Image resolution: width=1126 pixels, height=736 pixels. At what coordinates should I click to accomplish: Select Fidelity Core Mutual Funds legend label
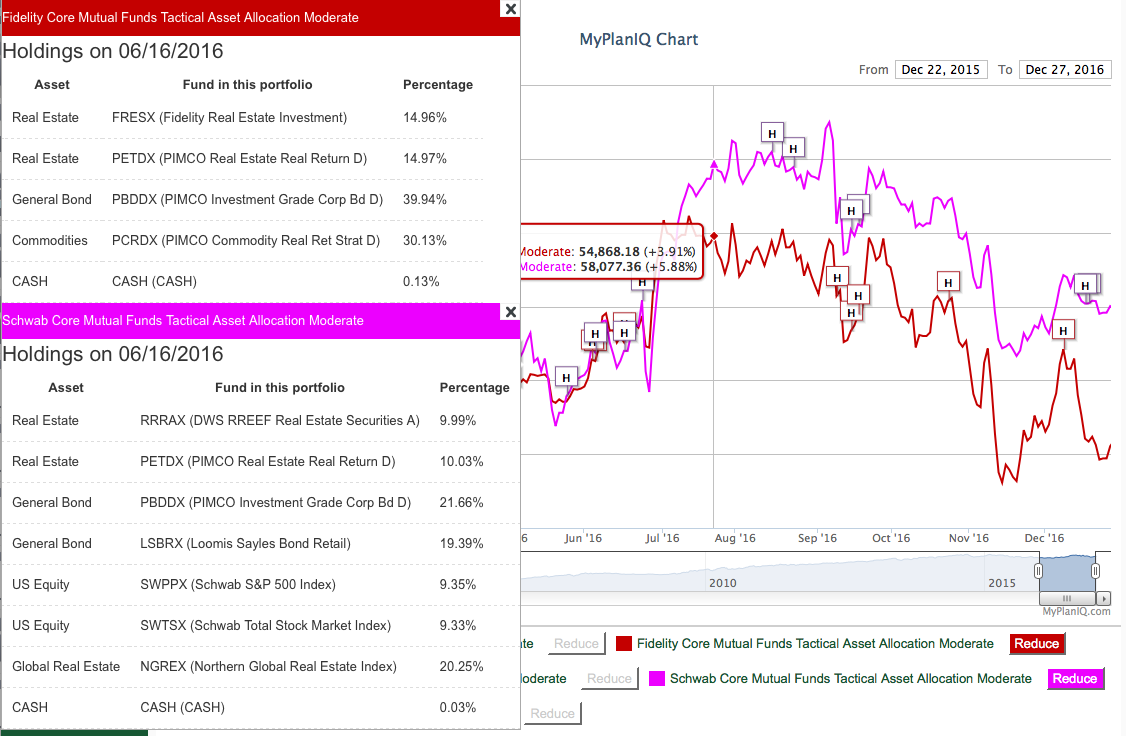tap(815, 643)
